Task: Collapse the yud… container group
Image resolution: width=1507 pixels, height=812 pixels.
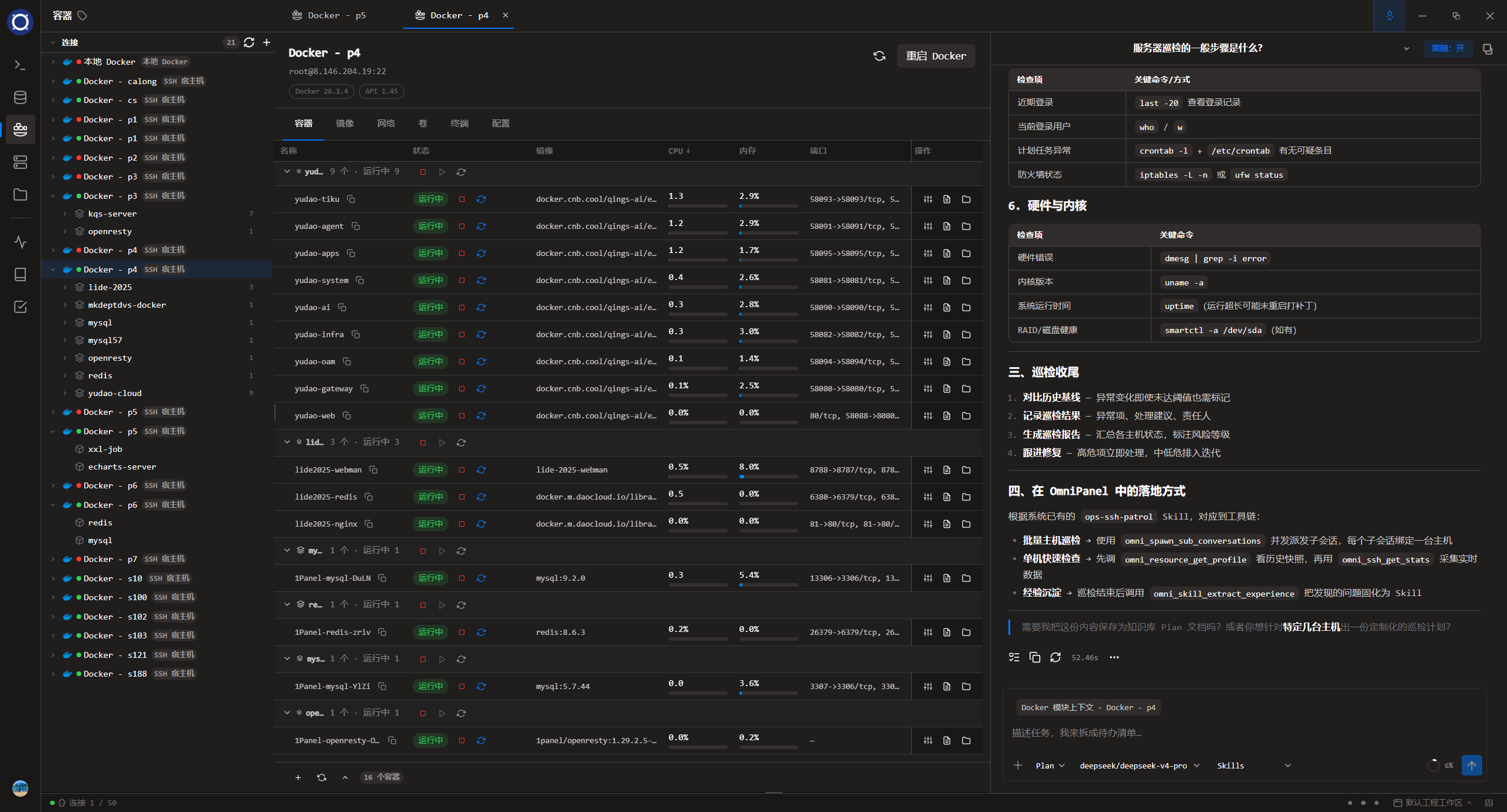Action: 287,172
